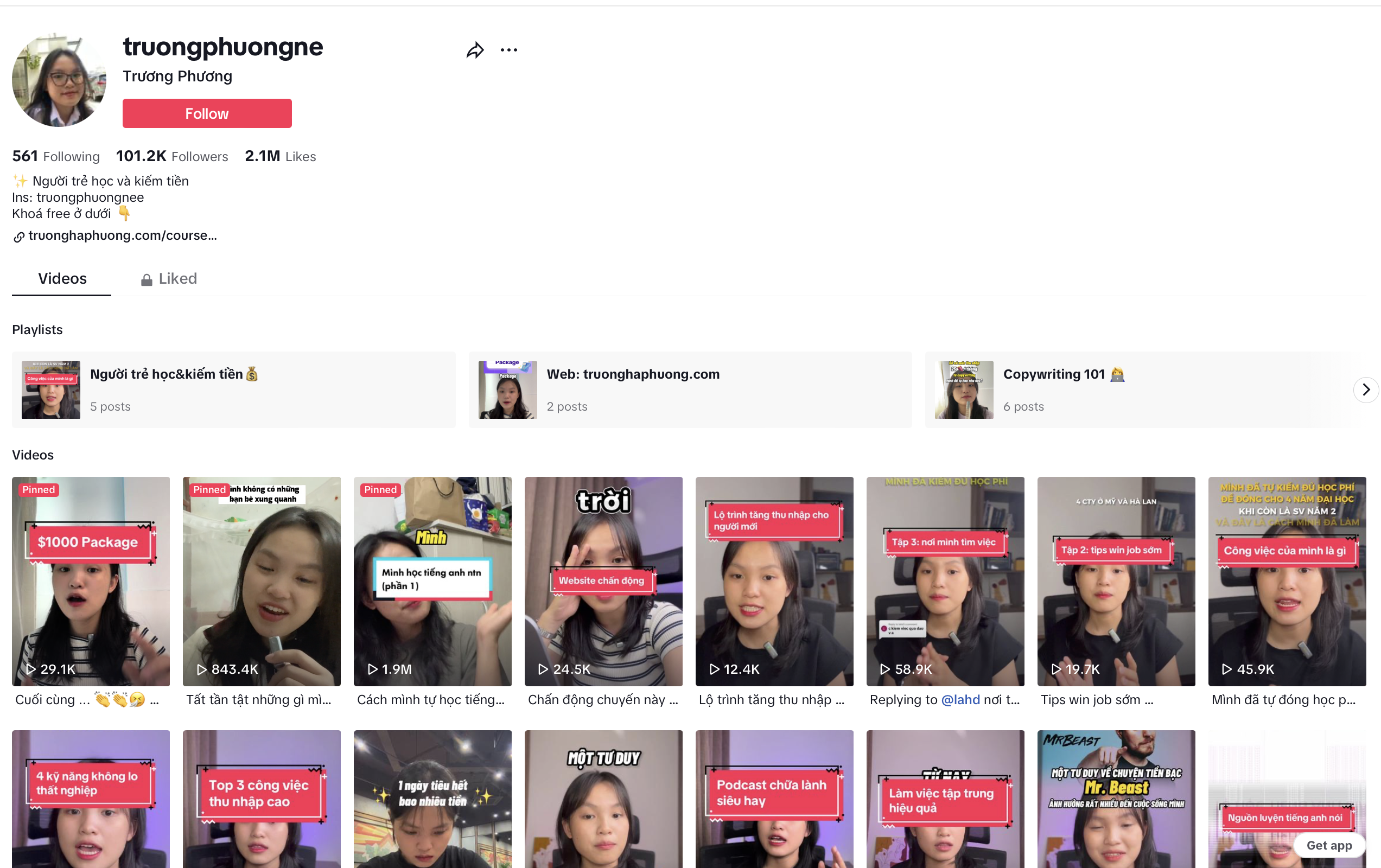Click the @lahd mention link
Screen dimensions: 1381x868
click(x=960, y=700)
